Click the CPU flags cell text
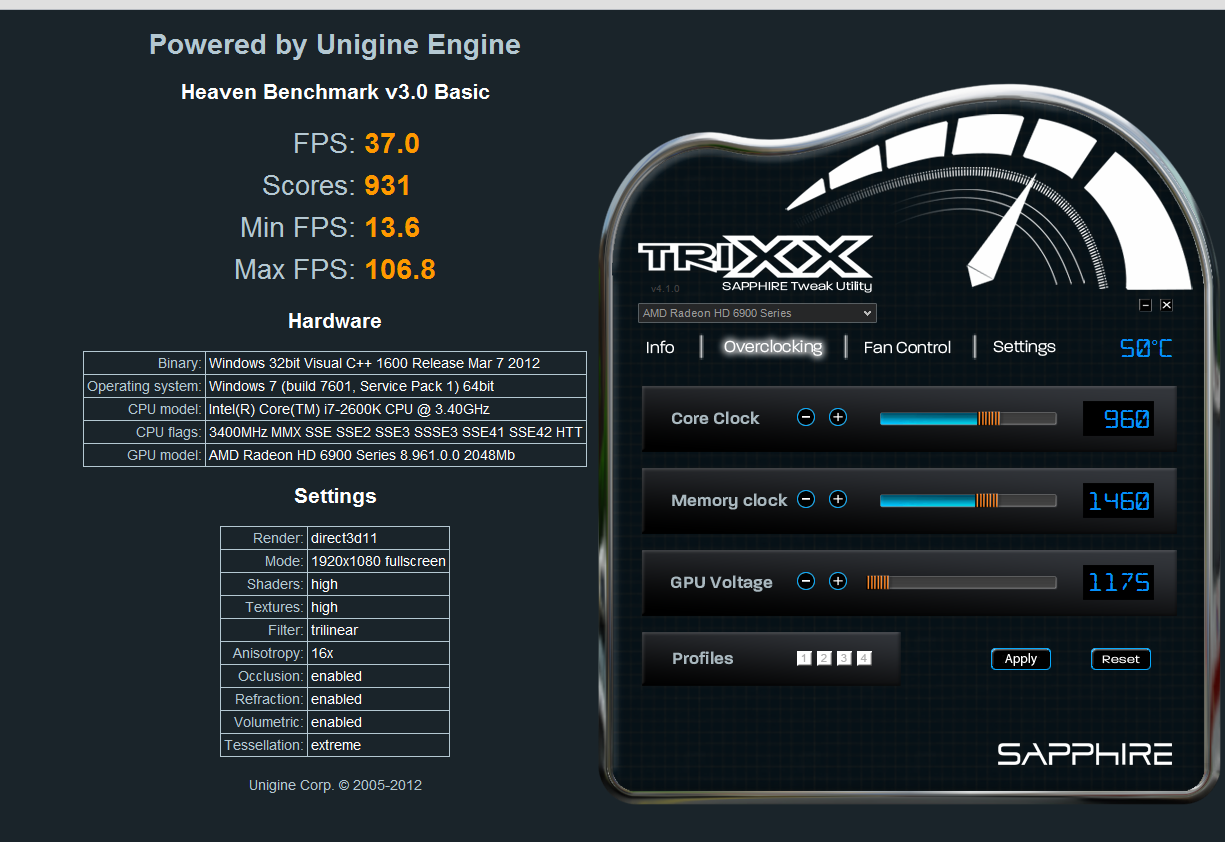The width and height of the screenshot is (1225, 842). (x=396, y=432)
